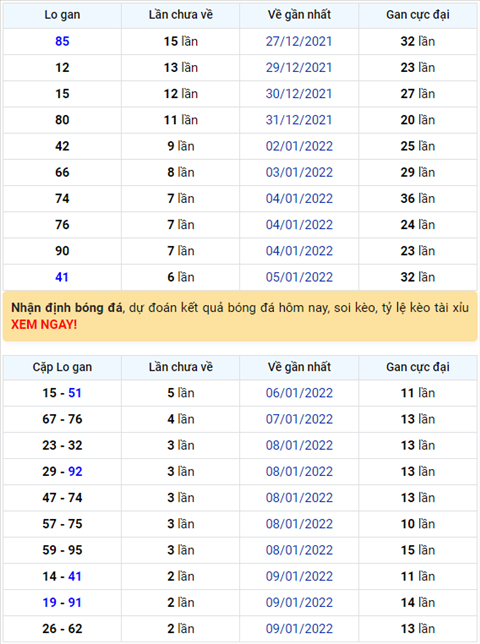Select pair '26 - 62'
Image resolution: width=480 pixels, height=644 pixels.
click(x=62, y=629)
